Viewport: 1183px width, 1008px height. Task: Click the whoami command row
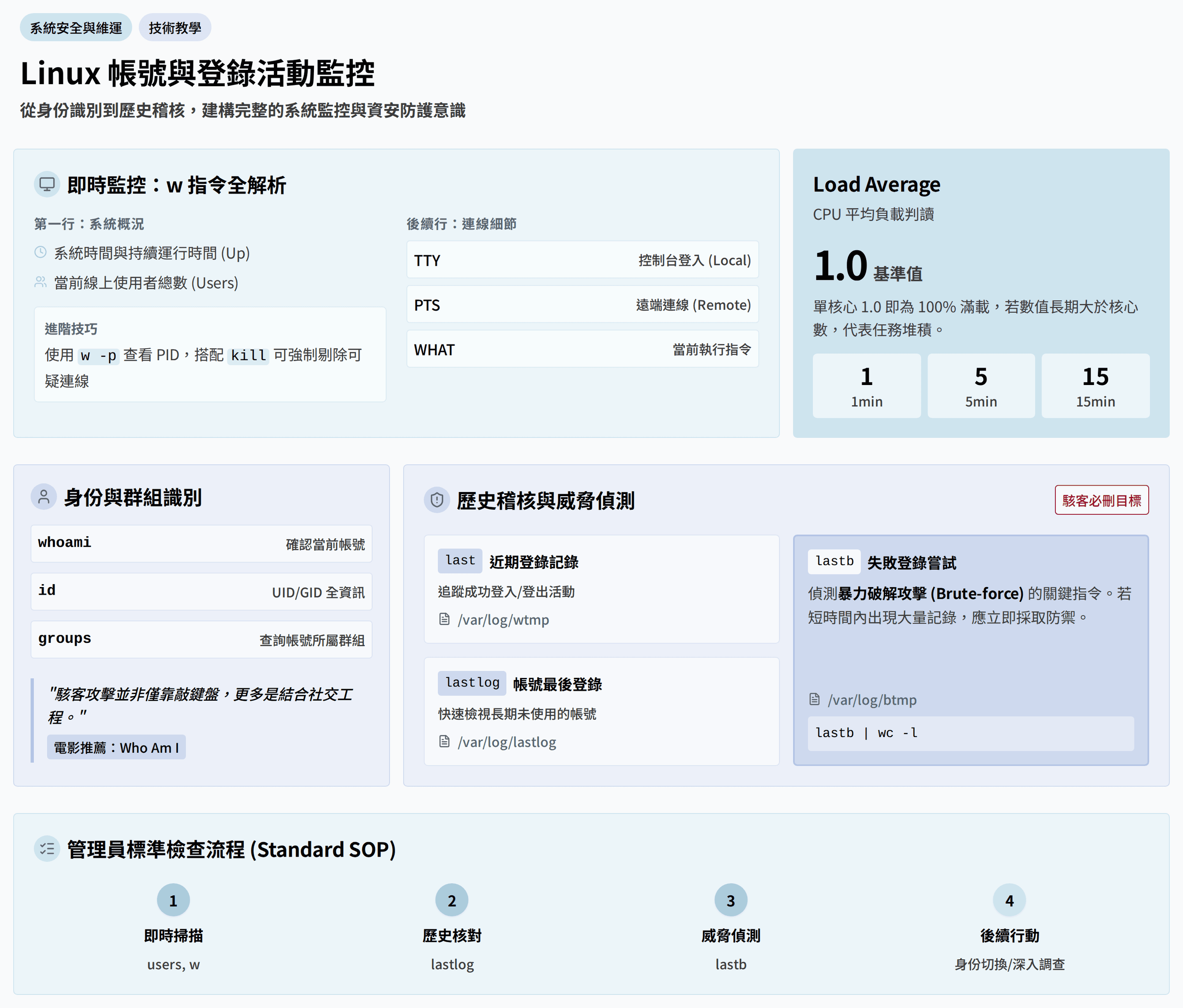coord(202,543)
